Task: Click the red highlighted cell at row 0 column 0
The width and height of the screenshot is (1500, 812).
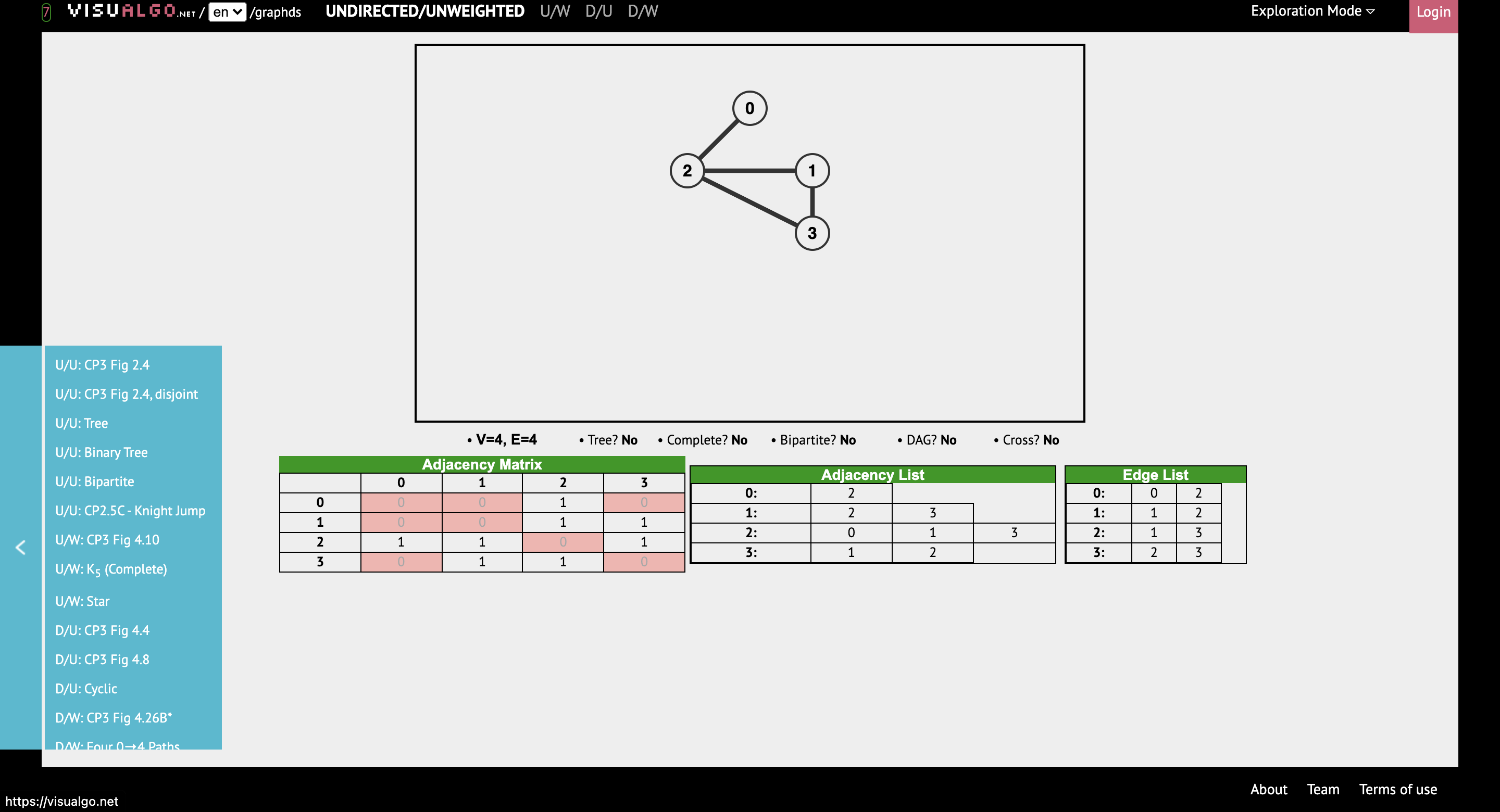Action: [x=401, y=502]
